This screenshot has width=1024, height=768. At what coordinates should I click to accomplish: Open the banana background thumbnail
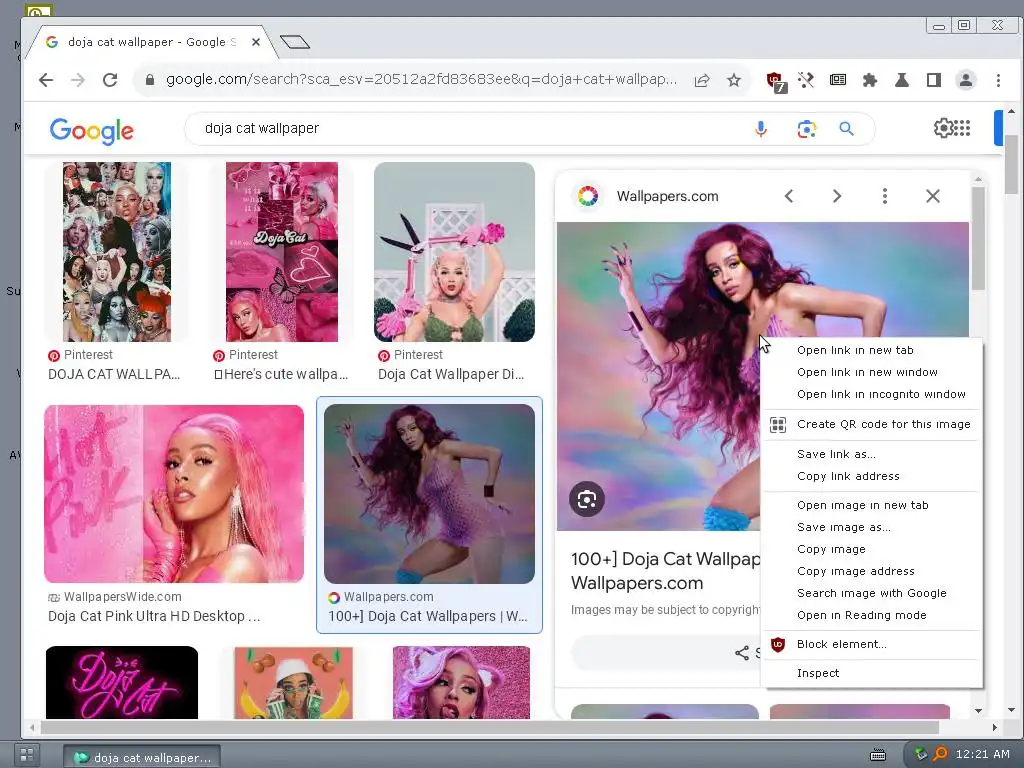pos(293,682)
